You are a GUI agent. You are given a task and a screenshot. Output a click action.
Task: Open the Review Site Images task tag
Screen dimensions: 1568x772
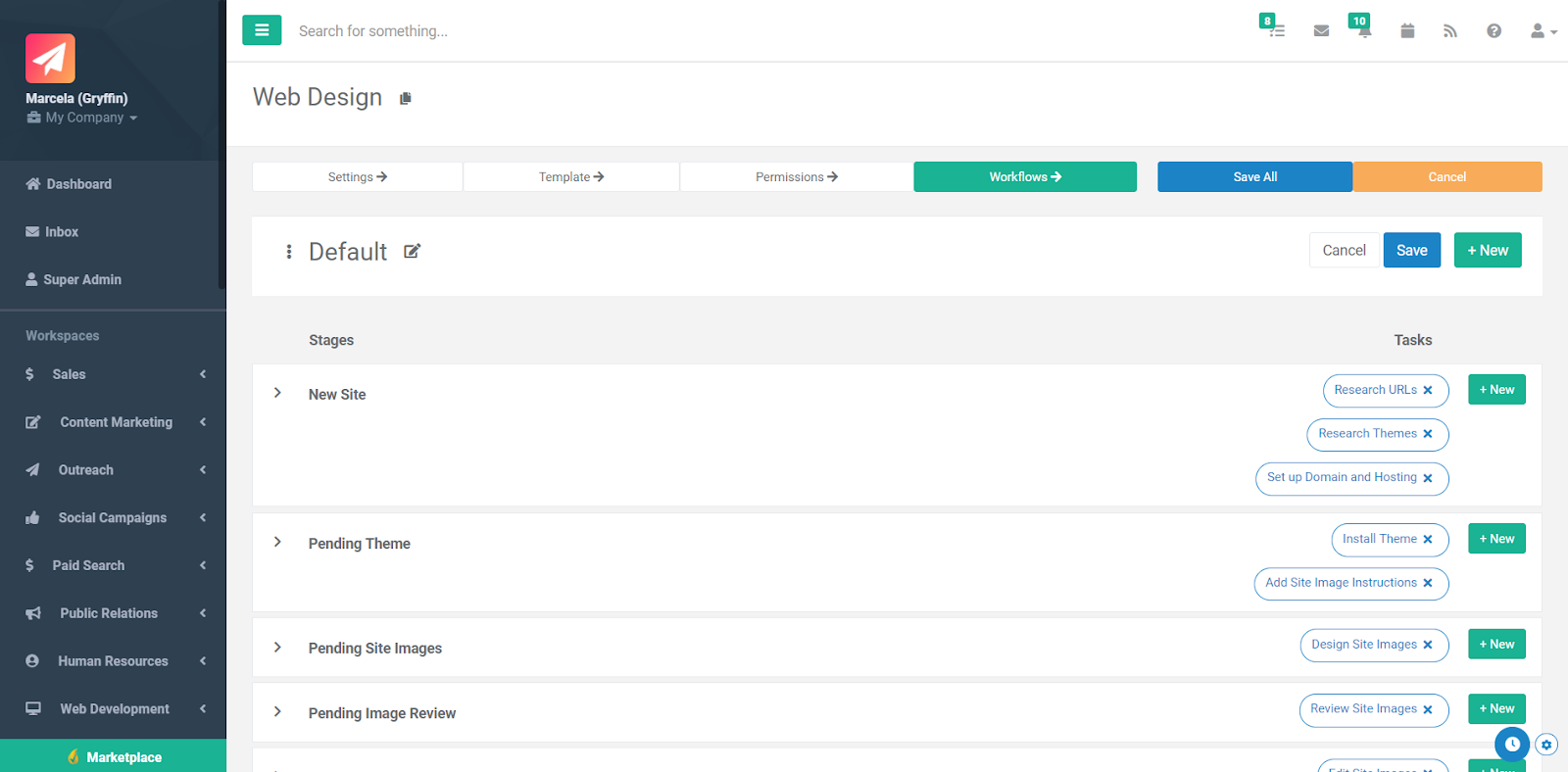[1363, 709]
